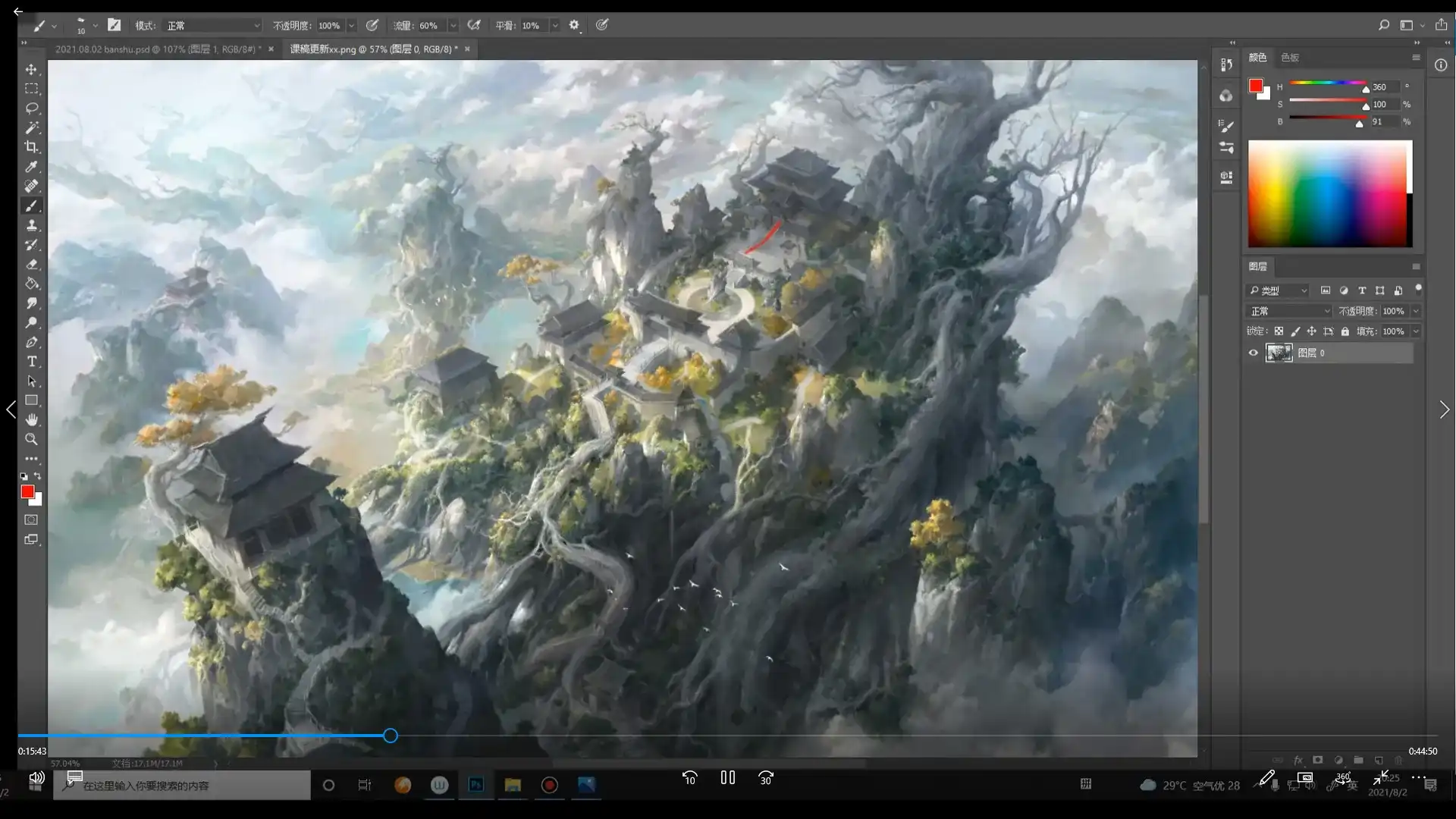
Task: Select the Eyedropper tool
Action: point(31,166)
